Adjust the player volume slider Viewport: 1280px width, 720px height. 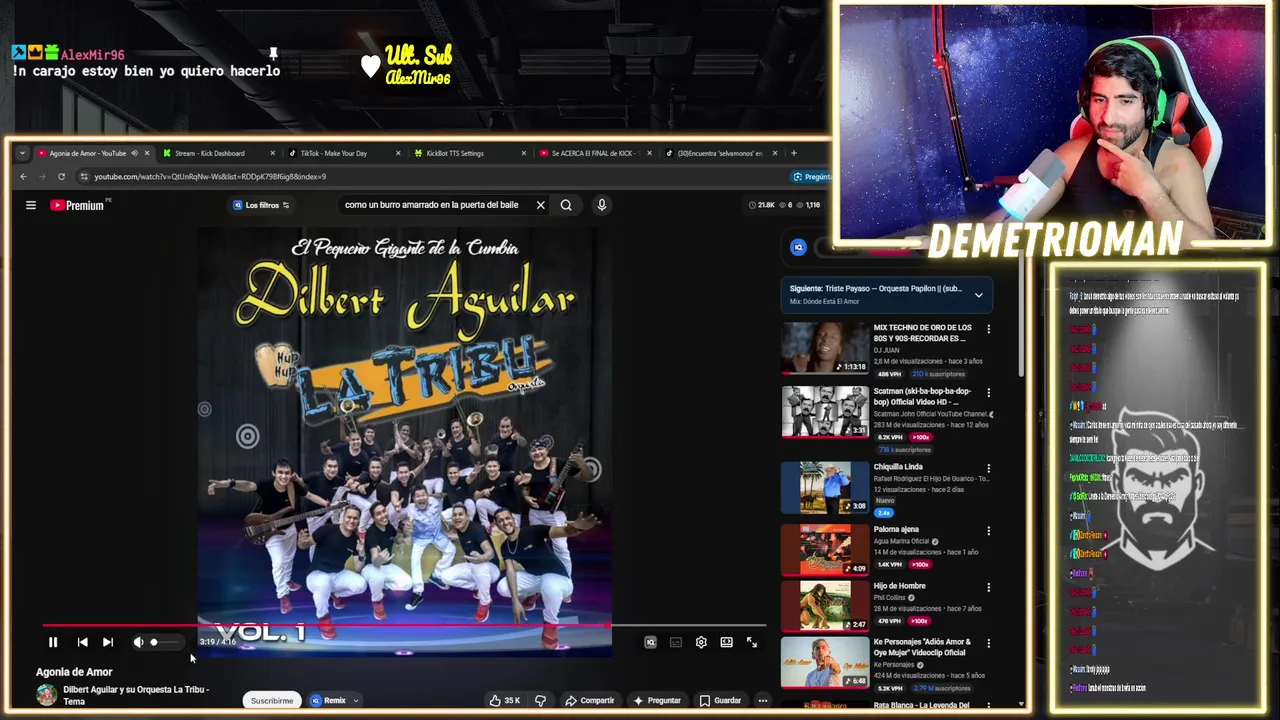(165, 642)
